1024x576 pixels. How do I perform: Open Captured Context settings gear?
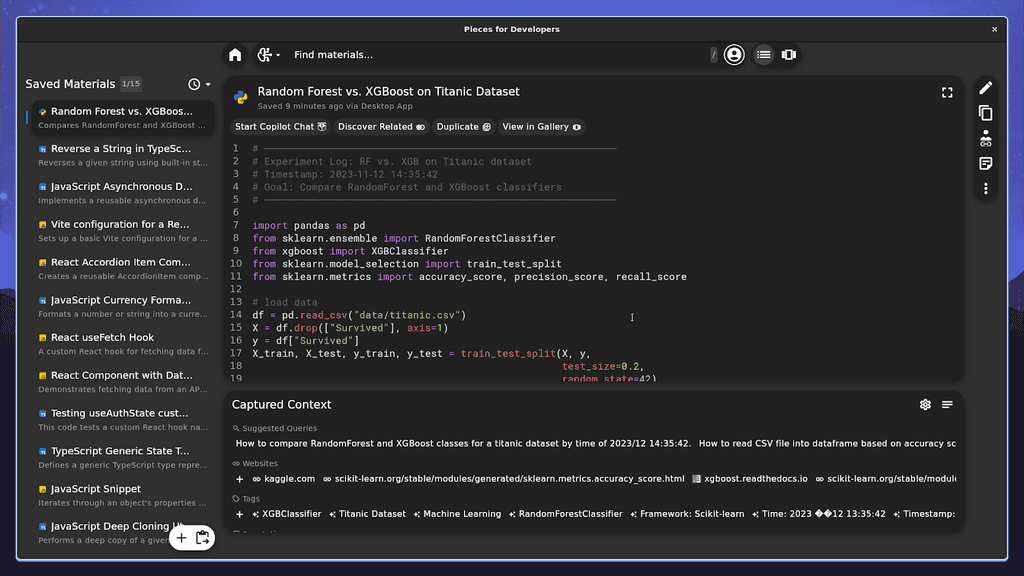[925, 404]
